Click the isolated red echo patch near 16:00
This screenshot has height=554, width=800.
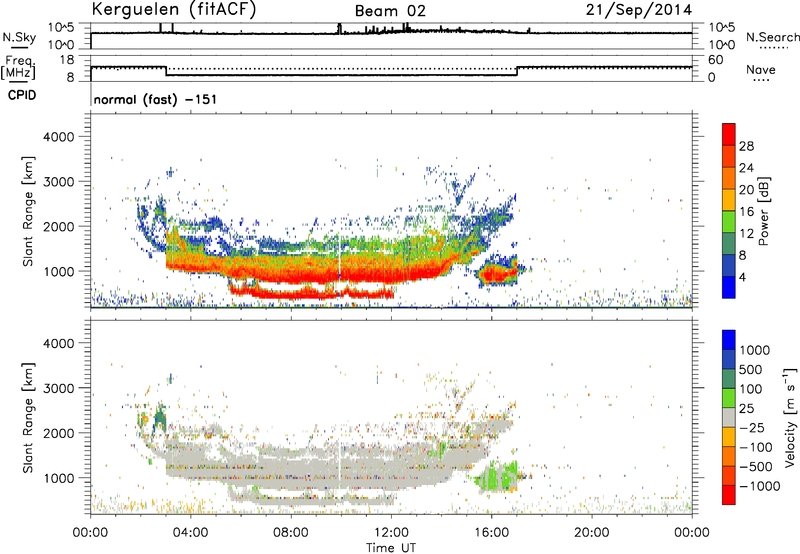[x=497, y=274]
